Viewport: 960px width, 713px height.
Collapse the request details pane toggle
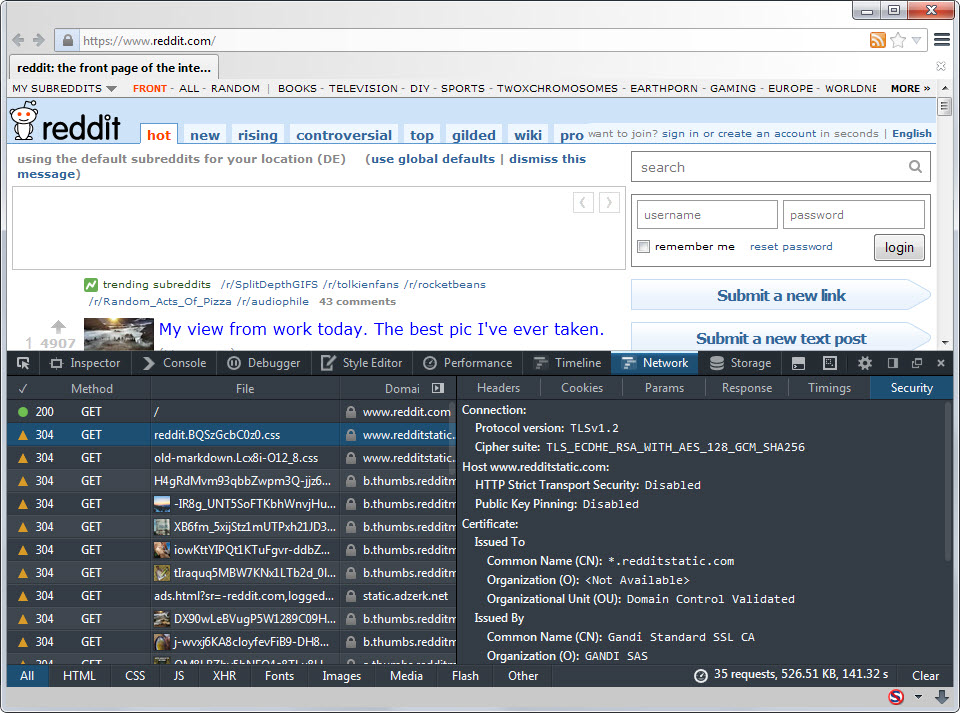click(438, 388)
